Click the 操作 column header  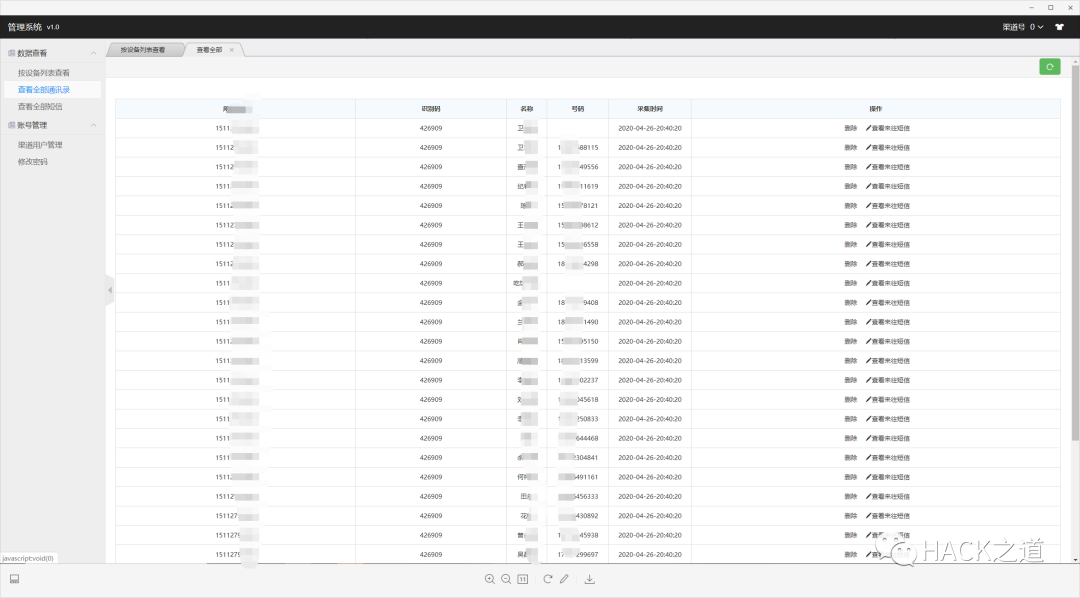[x=875, y=109]
